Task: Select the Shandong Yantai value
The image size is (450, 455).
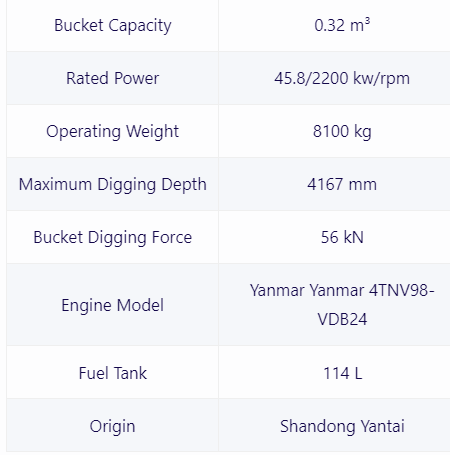Action: click(x=342, y=426)
